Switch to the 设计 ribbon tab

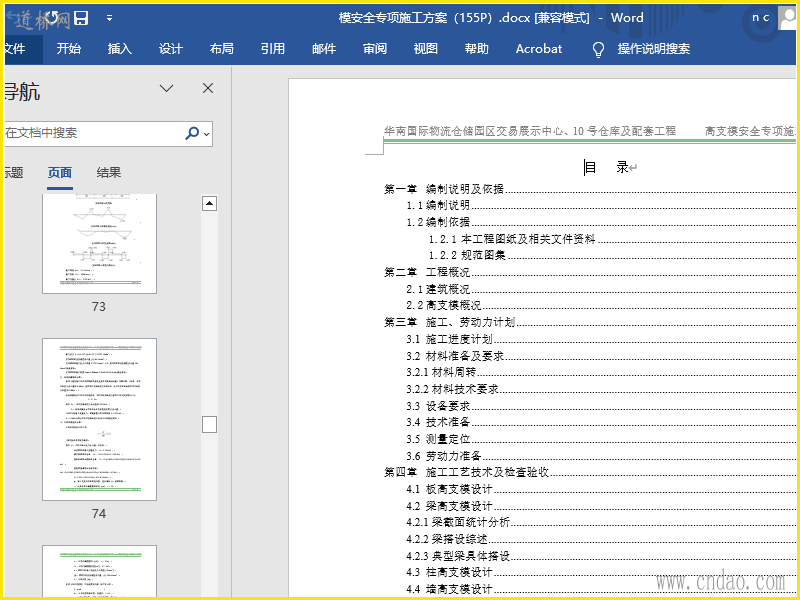[x=170, y=49]
